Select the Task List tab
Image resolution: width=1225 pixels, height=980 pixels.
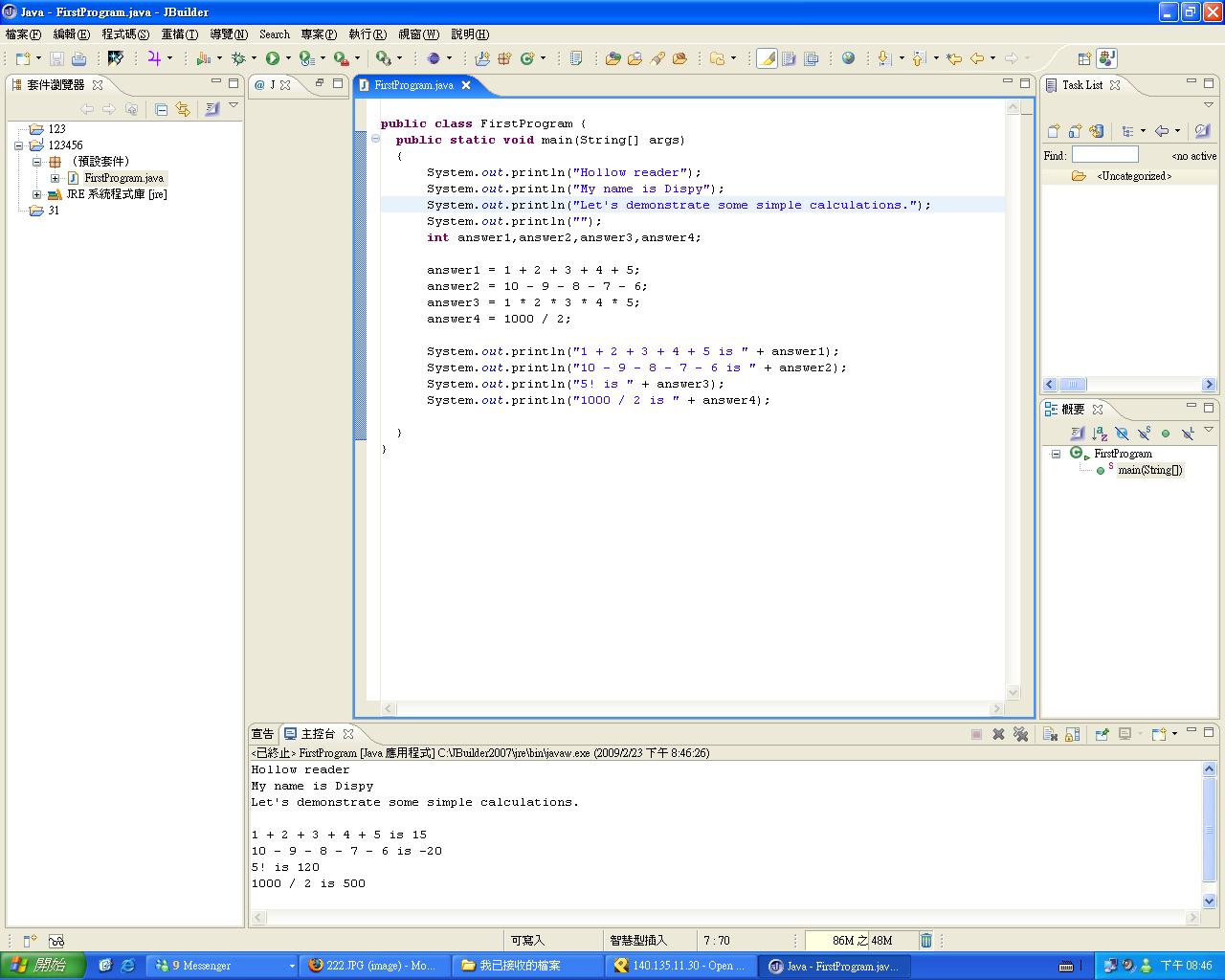(1081, 85)
